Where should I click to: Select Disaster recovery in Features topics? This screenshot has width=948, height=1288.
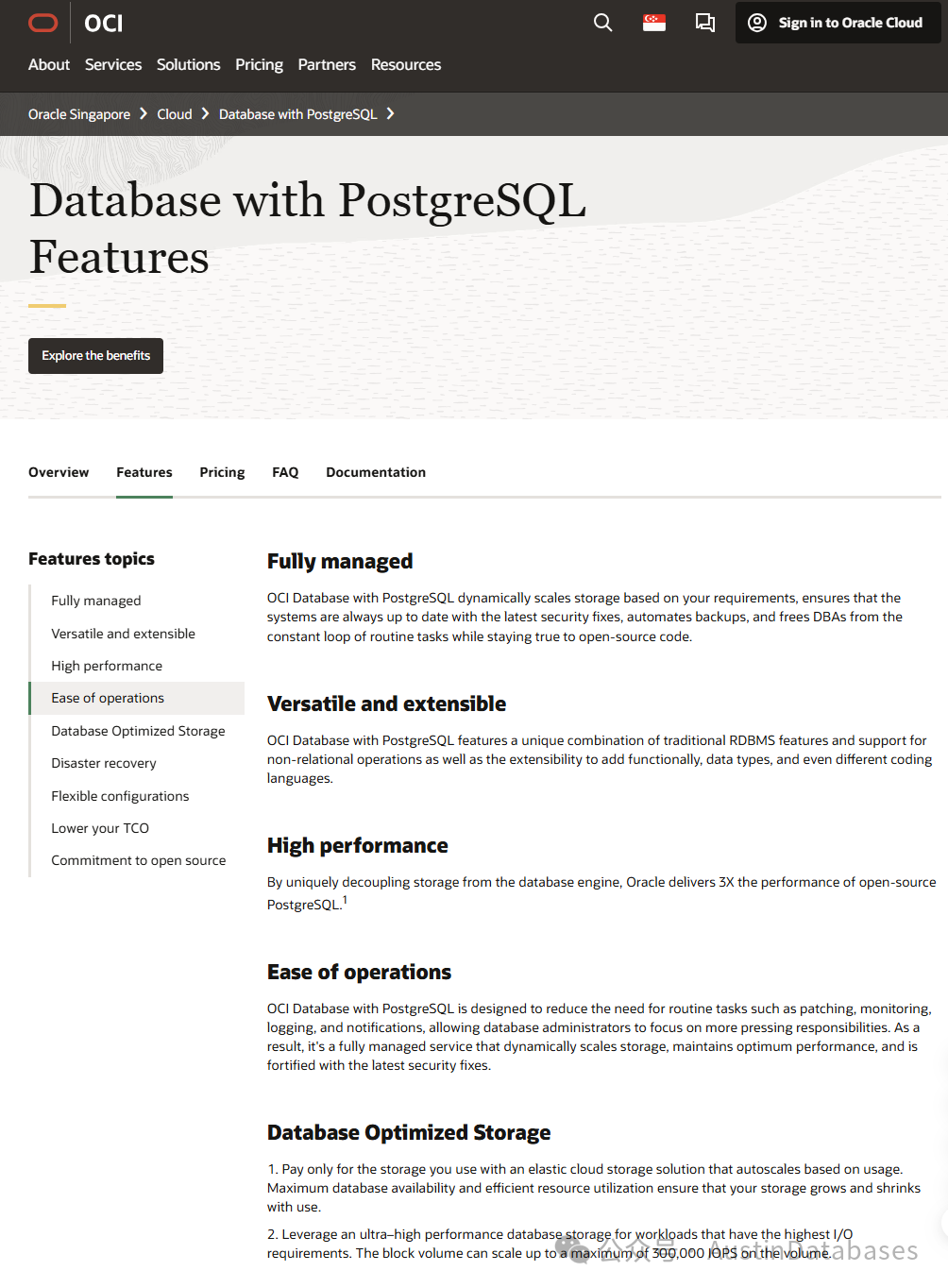coord(104,763)
